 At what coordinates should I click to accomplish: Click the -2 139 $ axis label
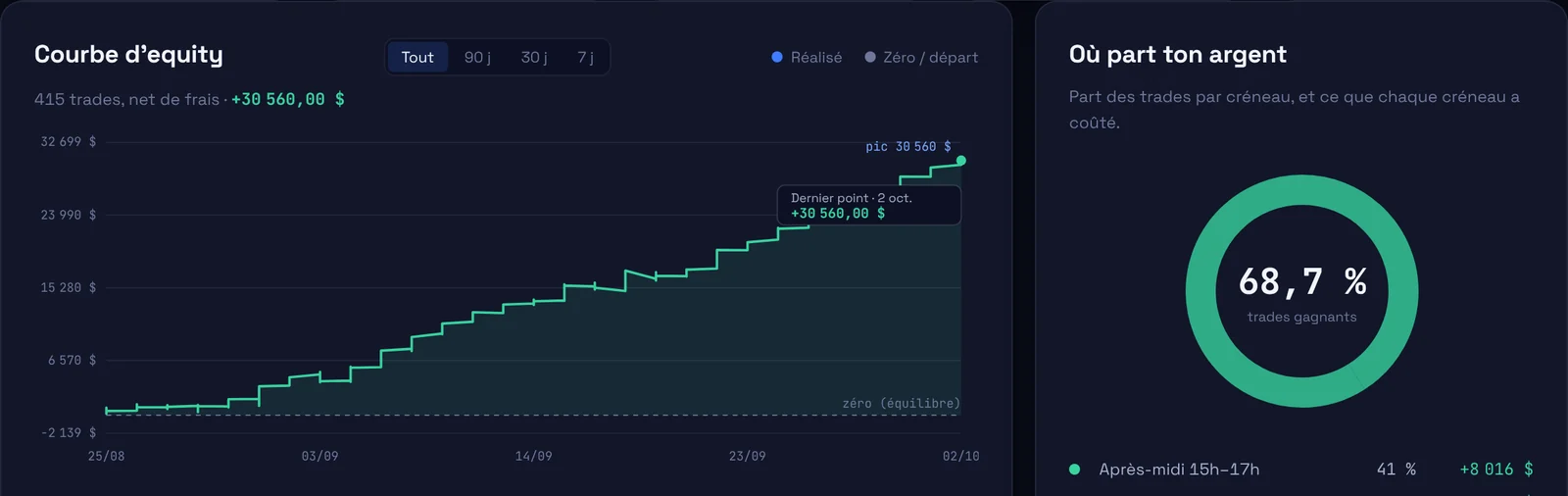[69, 432]
